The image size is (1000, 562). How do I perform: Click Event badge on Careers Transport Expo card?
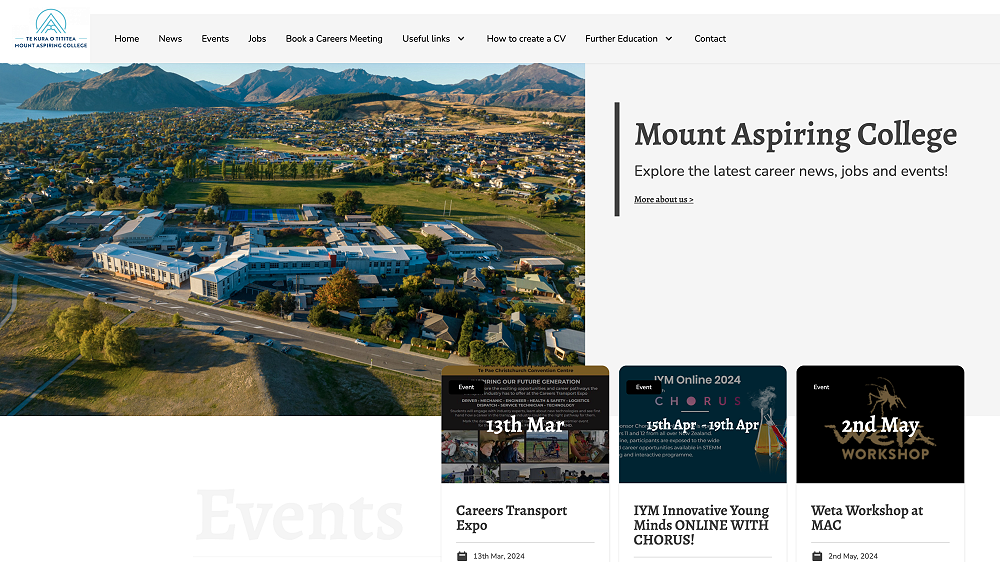[466, 387]
